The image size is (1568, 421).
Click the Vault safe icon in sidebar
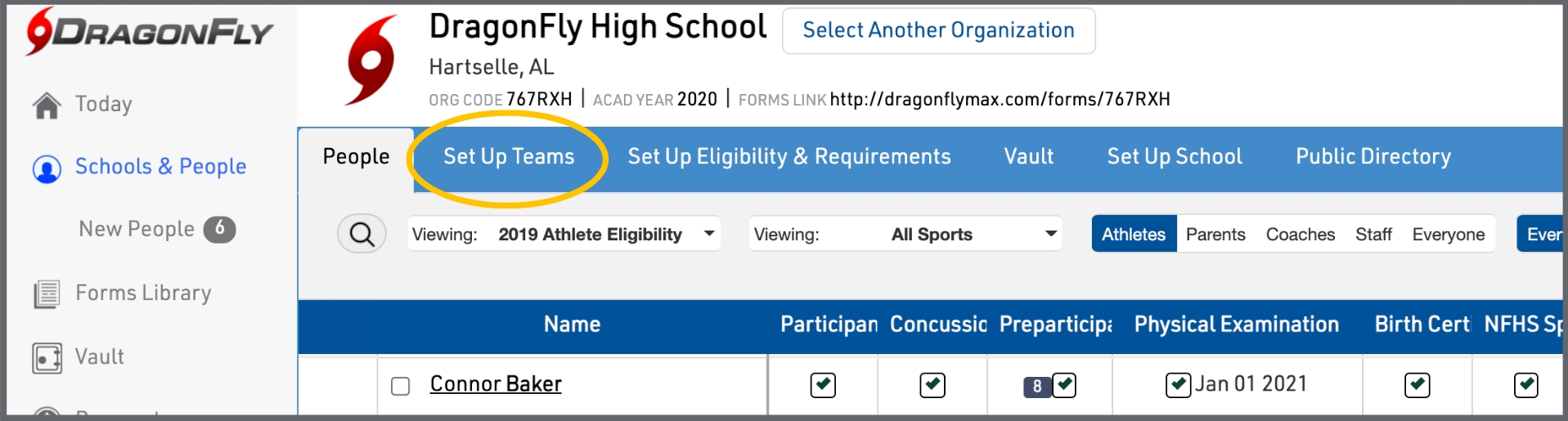click(x=47, y=358)
